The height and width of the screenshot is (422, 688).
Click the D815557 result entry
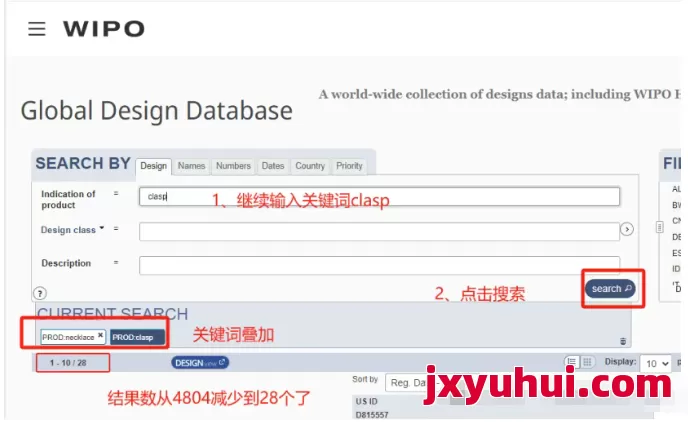pos(372,415)
